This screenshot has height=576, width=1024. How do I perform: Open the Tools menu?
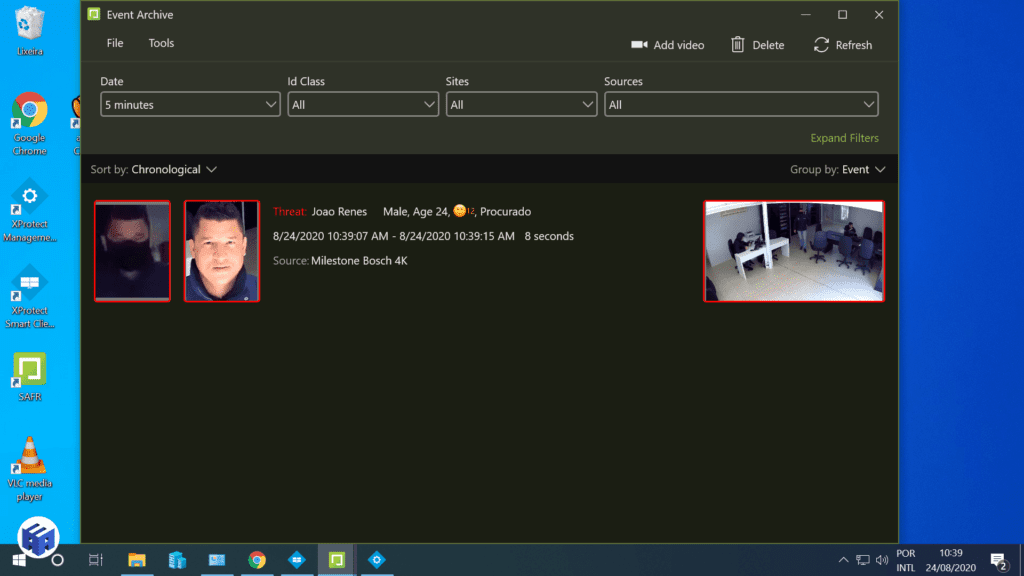[160, 43]
